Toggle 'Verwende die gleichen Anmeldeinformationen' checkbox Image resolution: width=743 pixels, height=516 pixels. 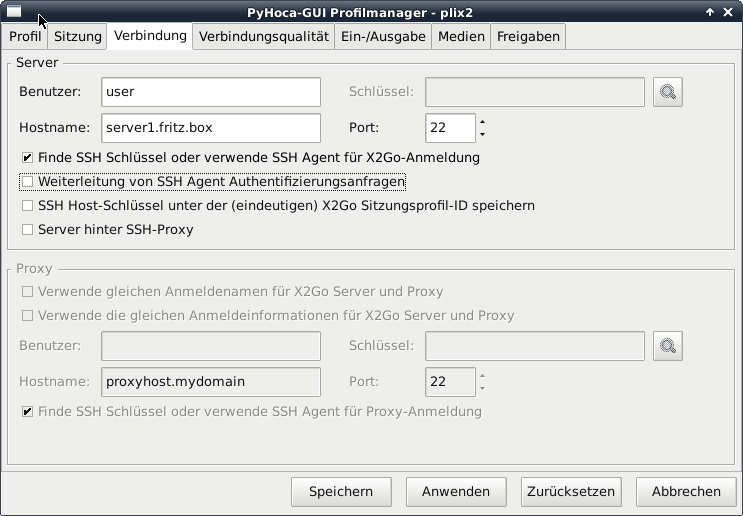27,316
